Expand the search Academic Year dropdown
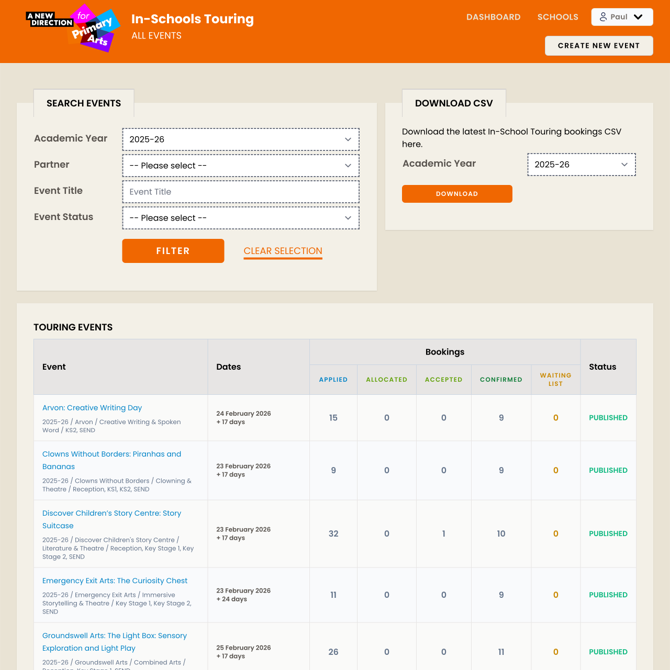The height and width of the screenshot is (670, 670). [x=240, y=140]
